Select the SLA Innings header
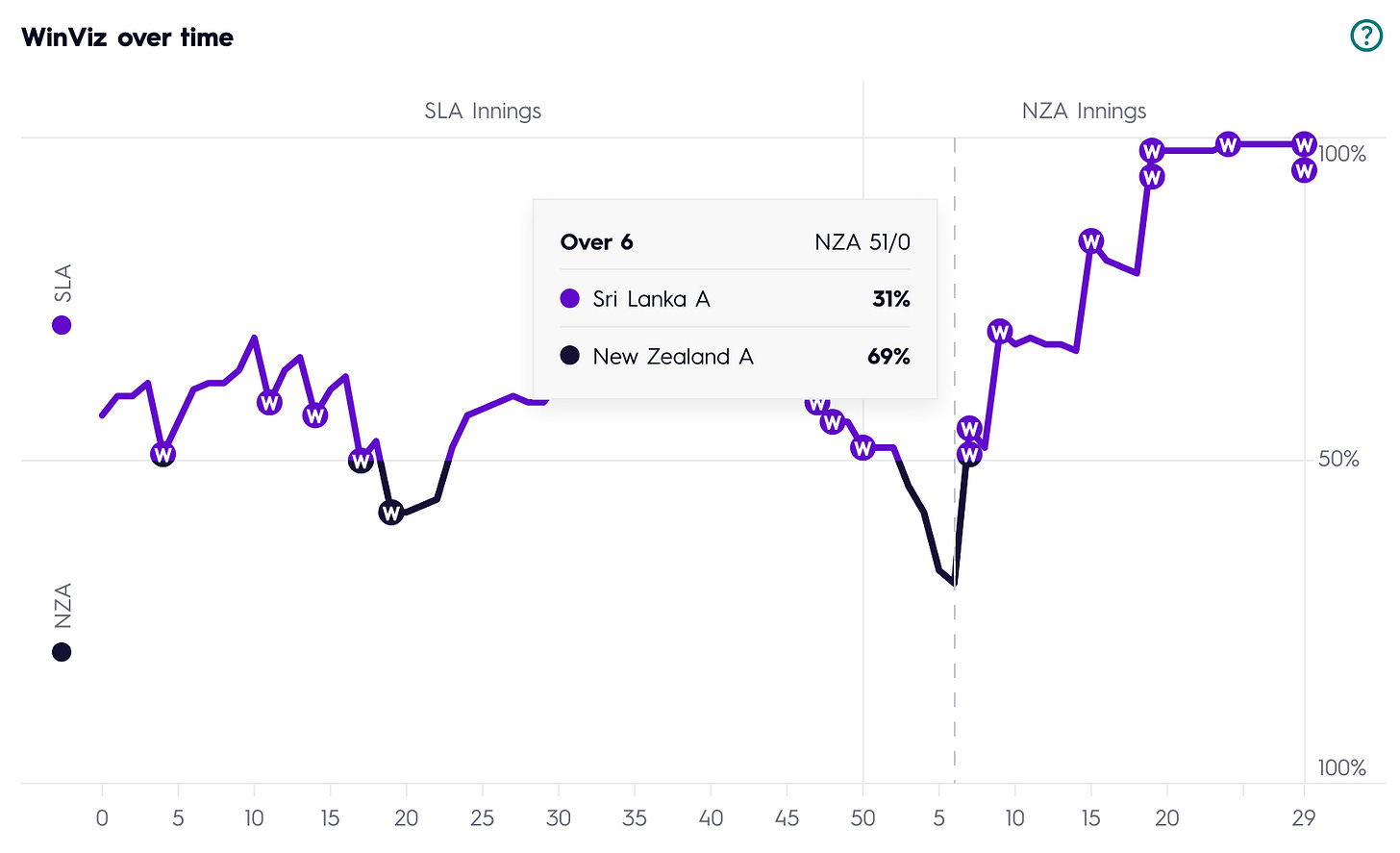 tap(483, 111)
